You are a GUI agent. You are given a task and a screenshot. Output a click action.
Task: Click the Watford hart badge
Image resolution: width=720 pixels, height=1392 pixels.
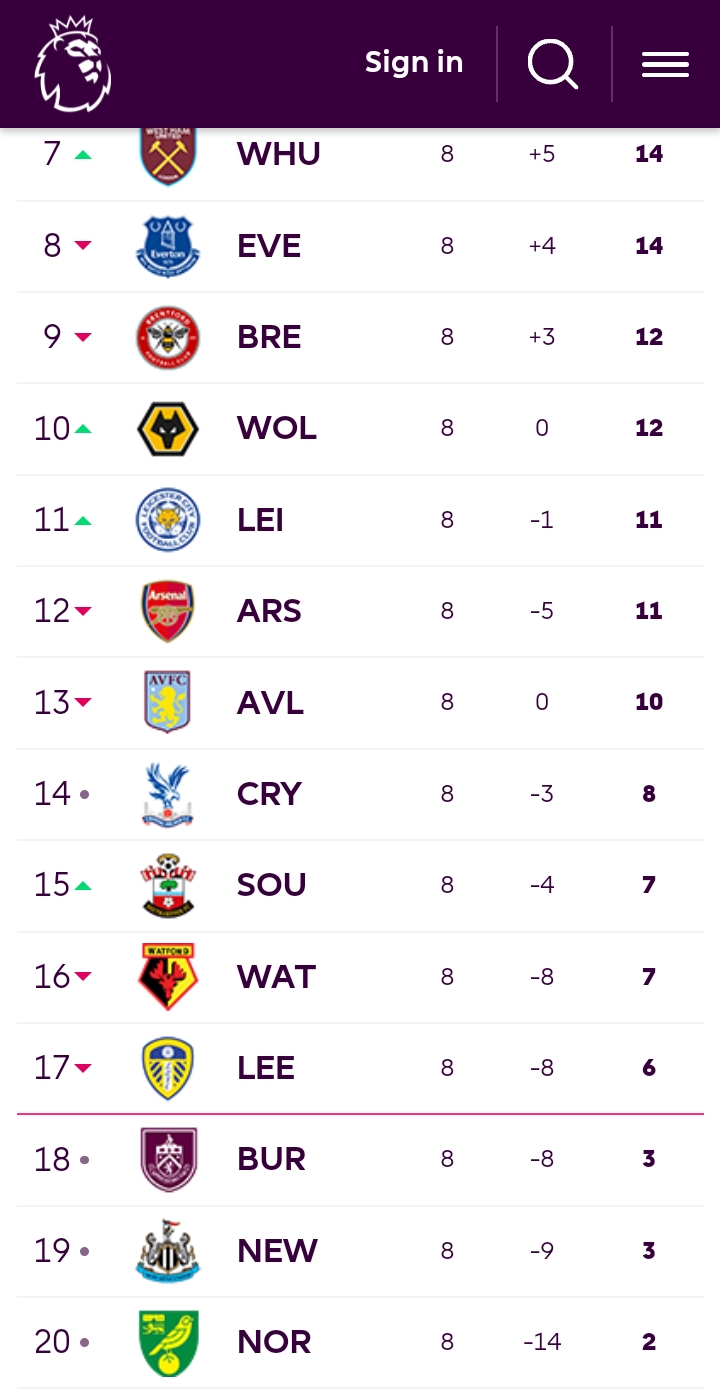168,976
